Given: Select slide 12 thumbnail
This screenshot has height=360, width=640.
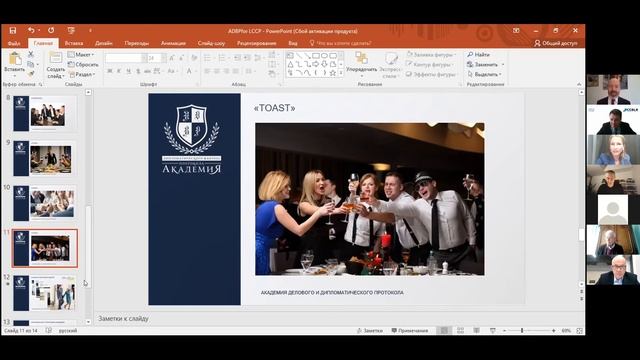Looking at the screenshot, I should pyautogui.click(x=45, y=293).
